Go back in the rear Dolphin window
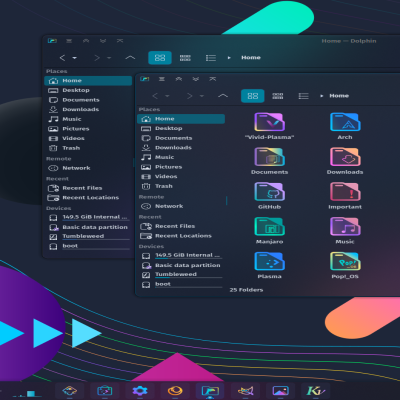Image resolution: width=400 pixels, height=400 pixels. (62, 58)
